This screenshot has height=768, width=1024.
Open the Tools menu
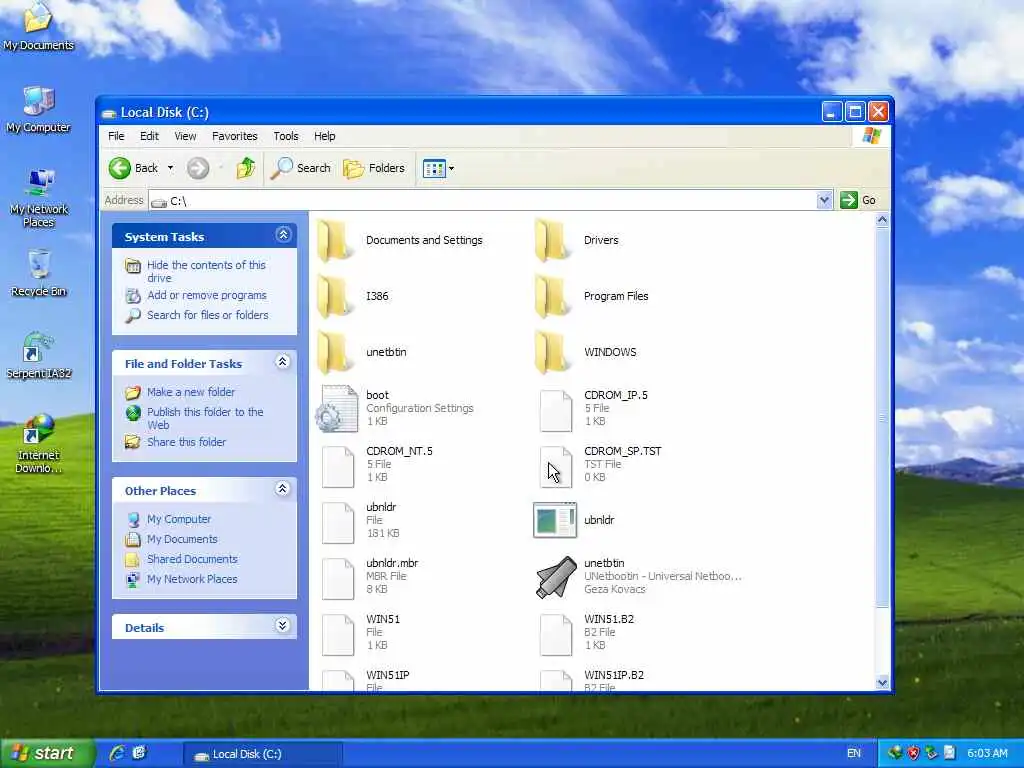[x=285, y=136]
